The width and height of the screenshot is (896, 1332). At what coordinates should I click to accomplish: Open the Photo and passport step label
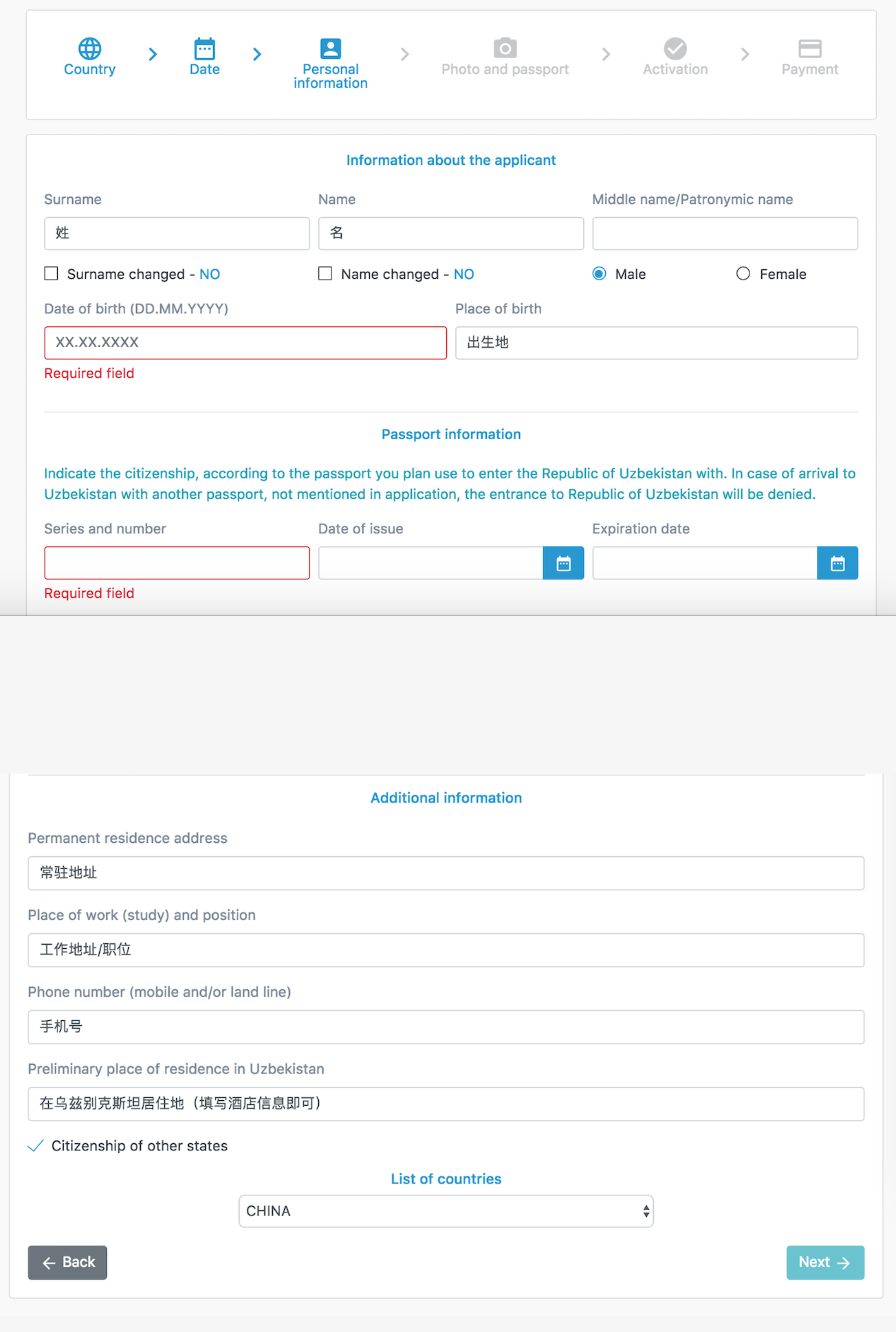pos(505,69)
